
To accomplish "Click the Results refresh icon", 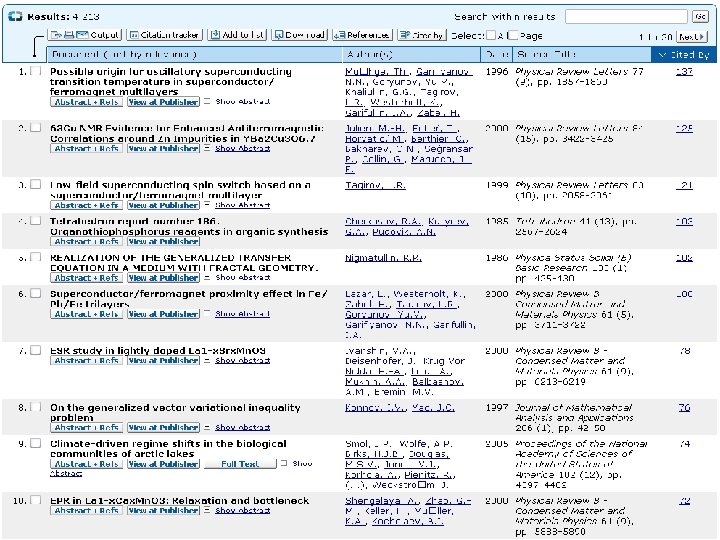I will (15, 17).
